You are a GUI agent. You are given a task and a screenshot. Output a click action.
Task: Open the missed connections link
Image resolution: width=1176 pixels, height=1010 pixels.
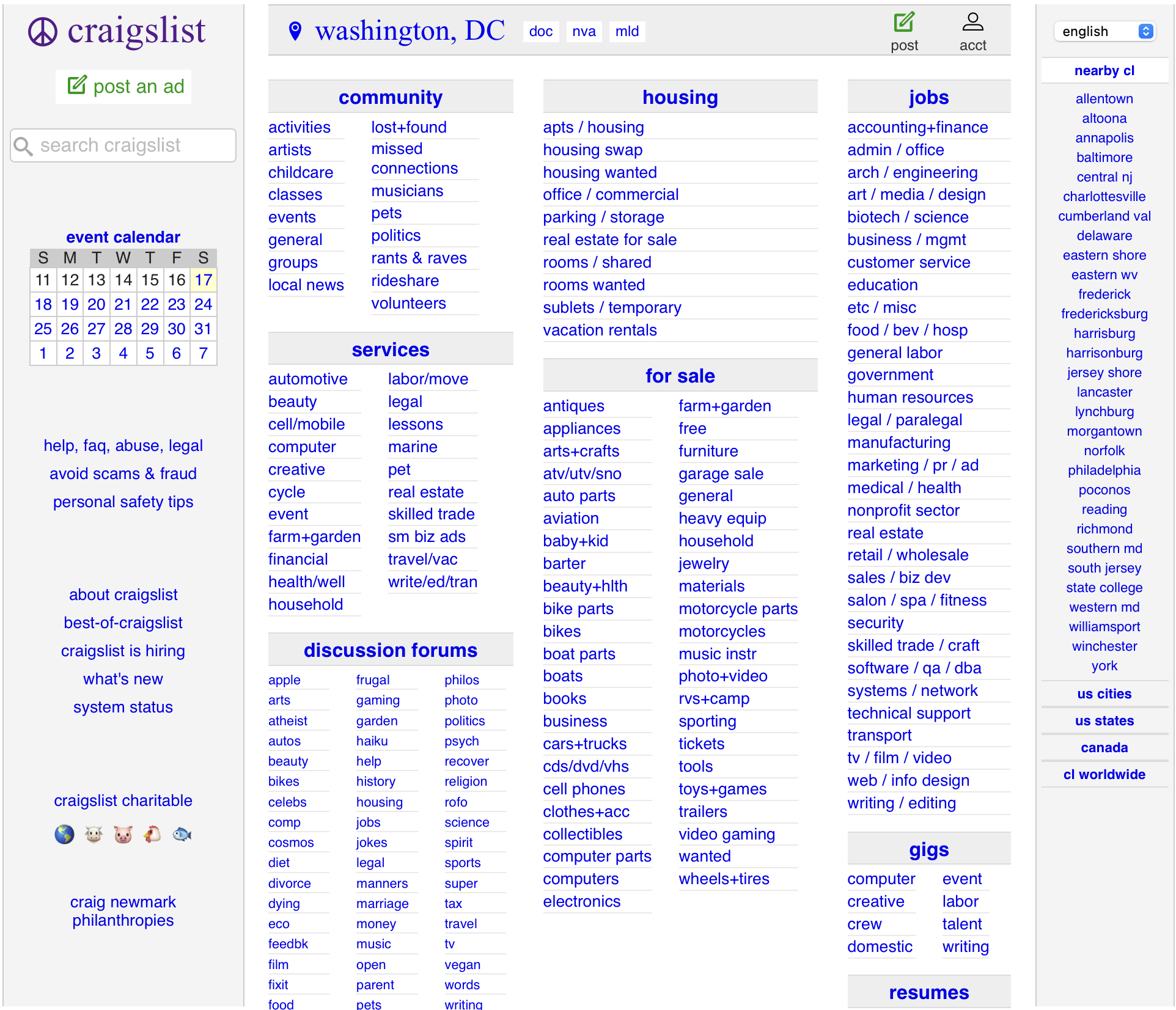point(414,159)
